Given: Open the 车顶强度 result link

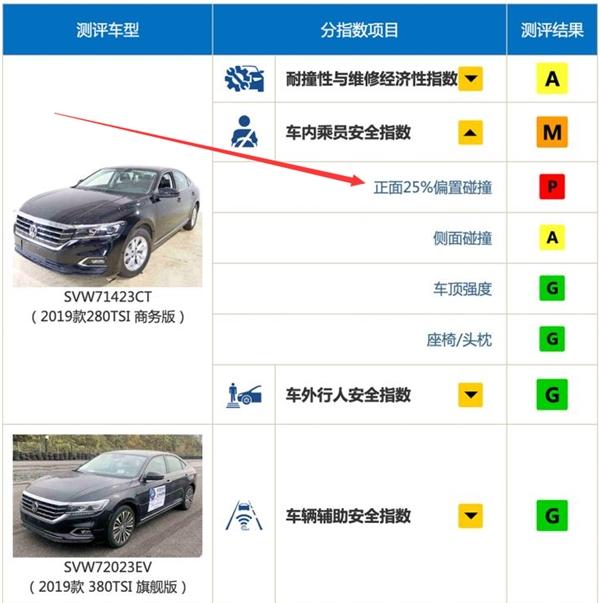Looking at the screenshot, I should click(x=463, y=289).
